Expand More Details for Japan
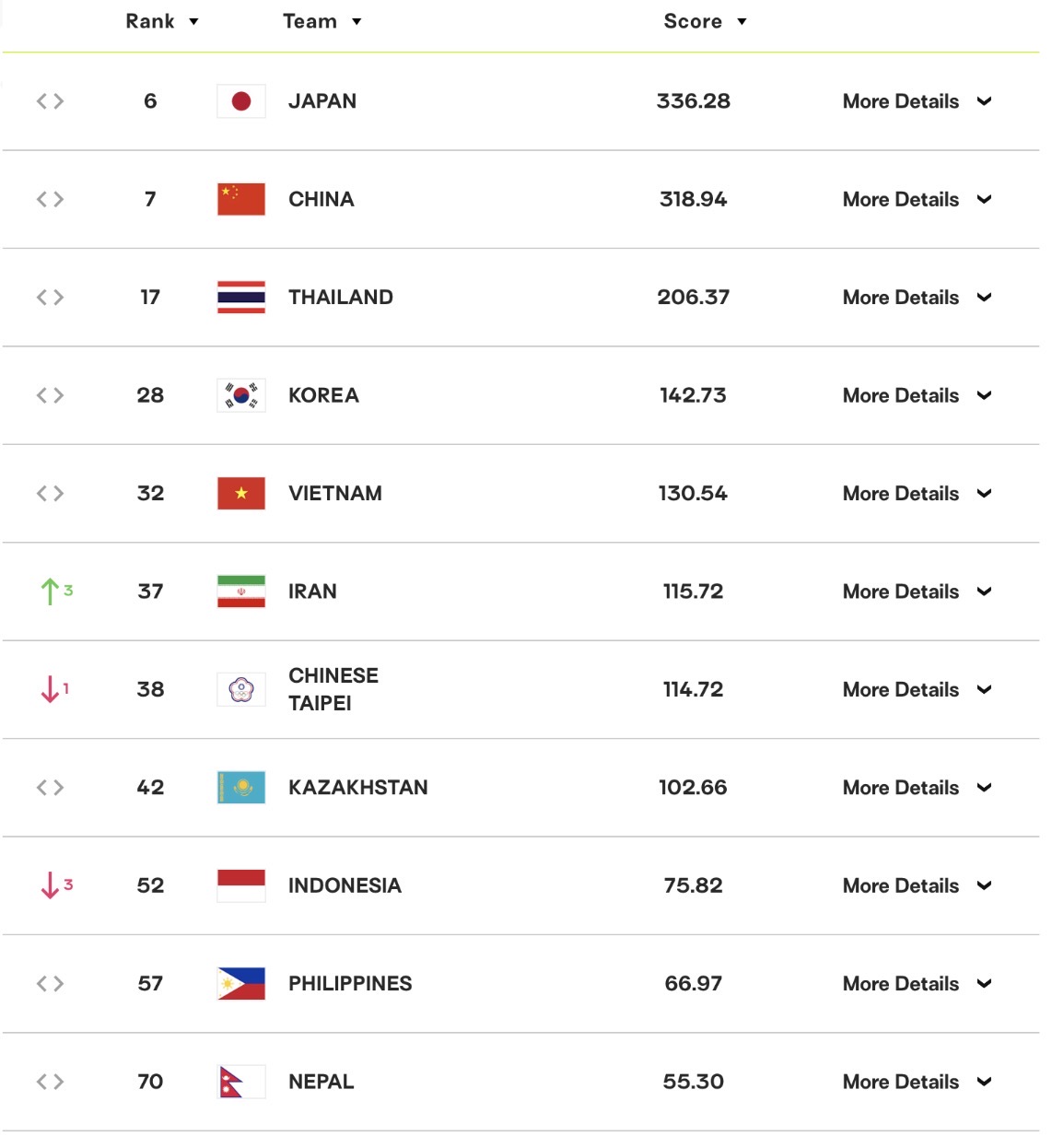The width and height of the screenshot is (1052, 1148). pyautogui.click(x=918, y=101)
